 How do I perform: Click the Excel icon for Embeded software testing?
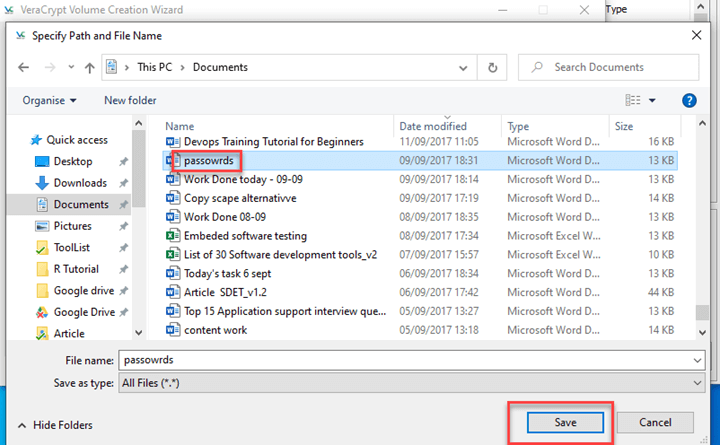[174, 236]
